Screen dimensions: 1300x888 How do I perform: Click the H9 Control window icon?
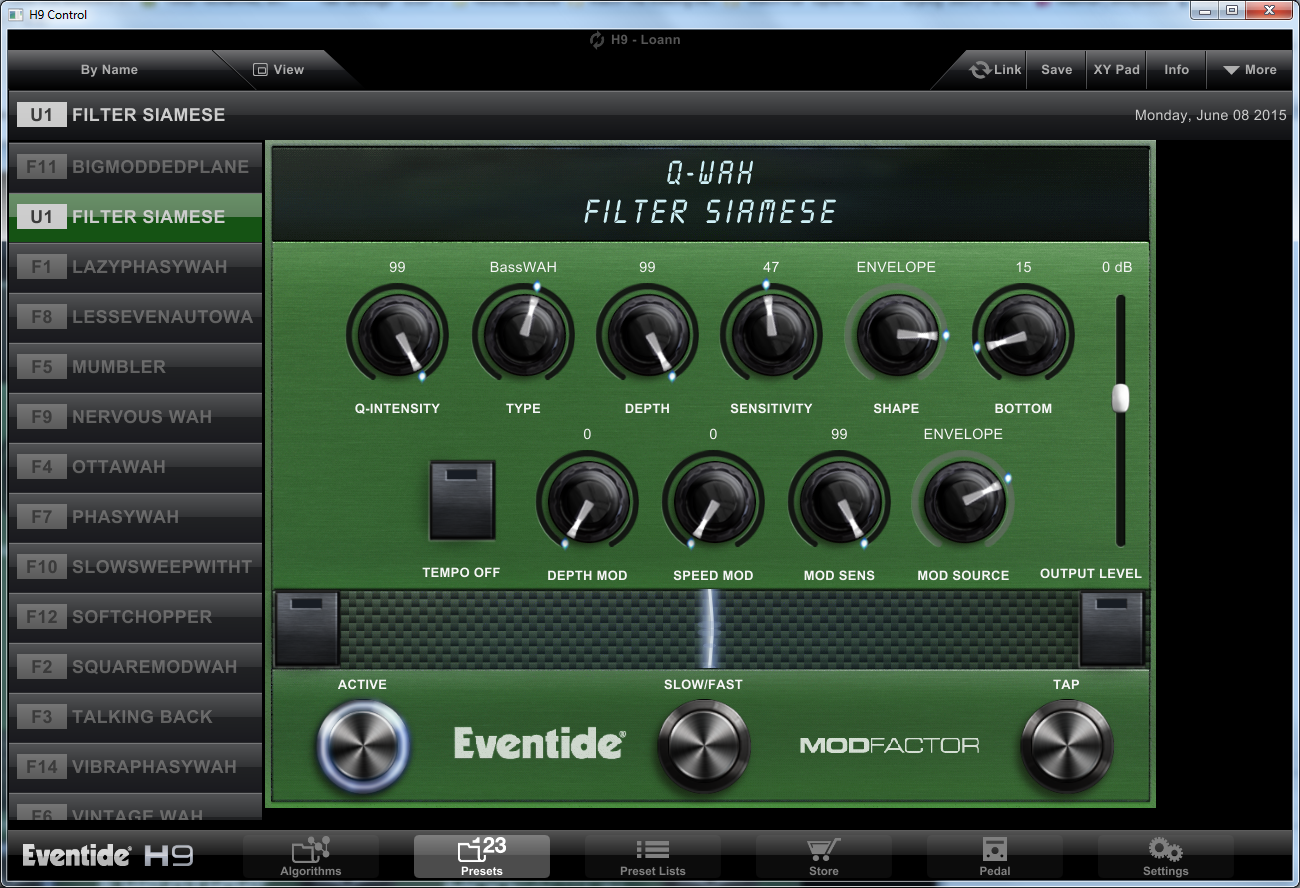[15, 14]
